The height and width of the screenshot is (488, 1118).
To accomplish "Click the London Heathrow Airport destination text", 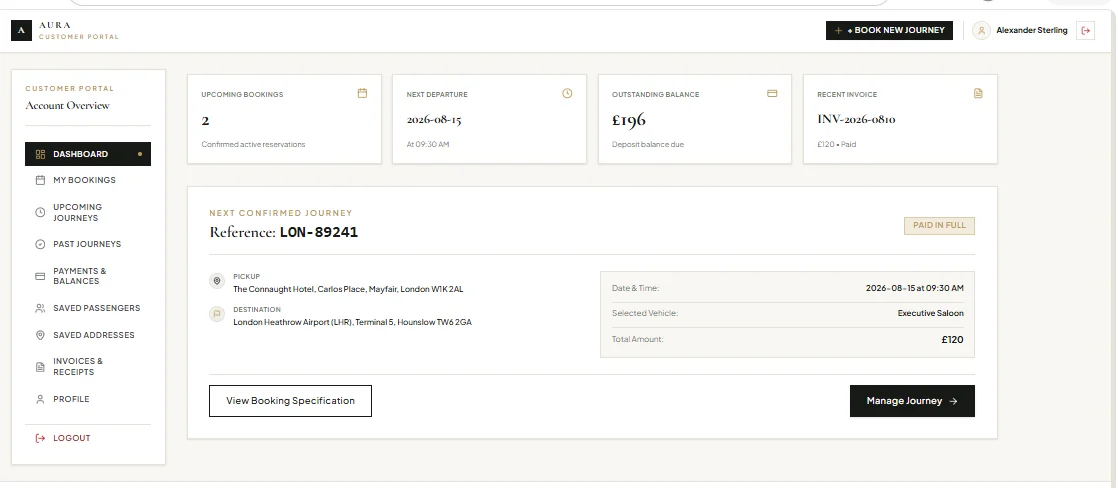I will [352, 322].
